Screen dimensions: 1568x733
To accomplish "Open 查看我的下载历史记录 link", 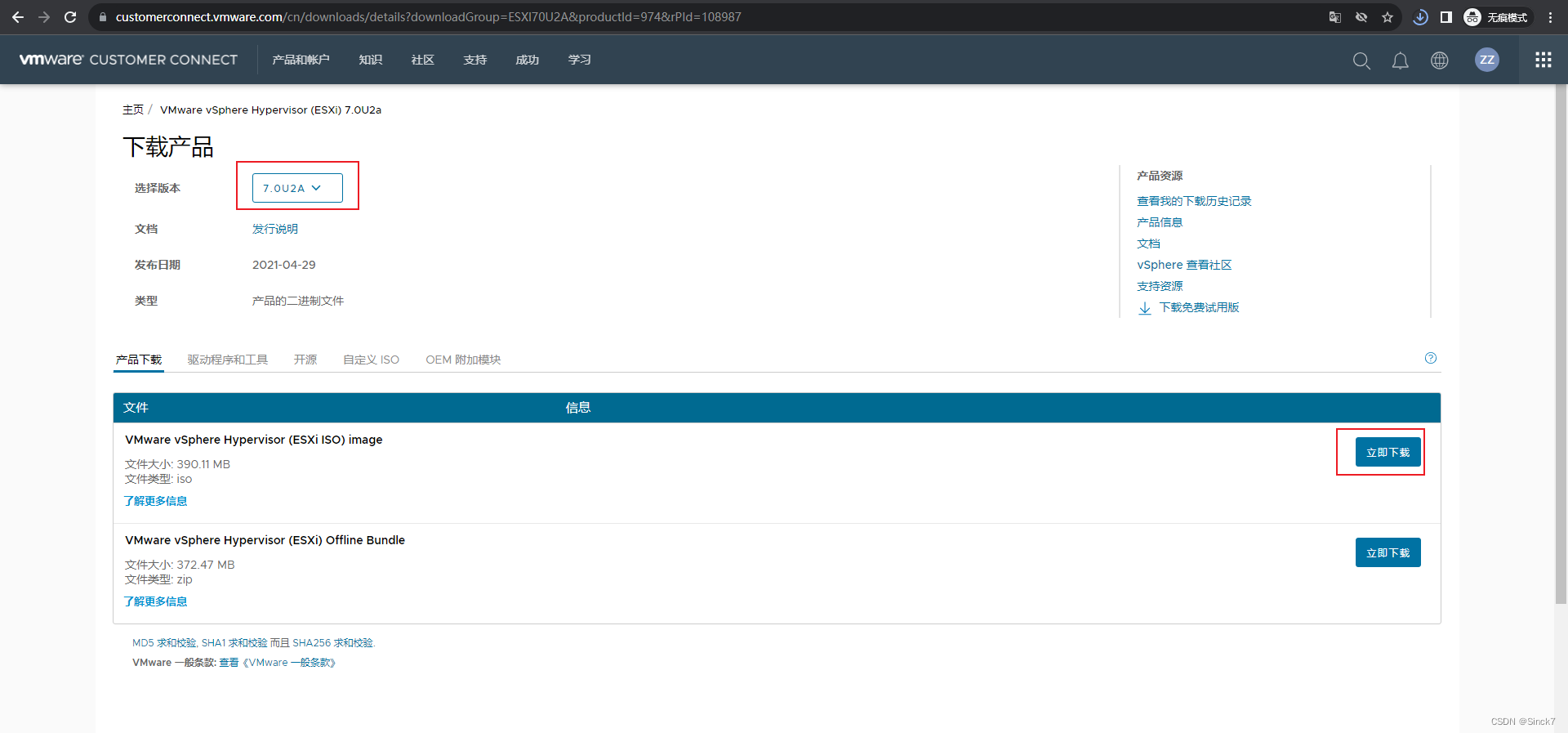I will [1194, 201].
